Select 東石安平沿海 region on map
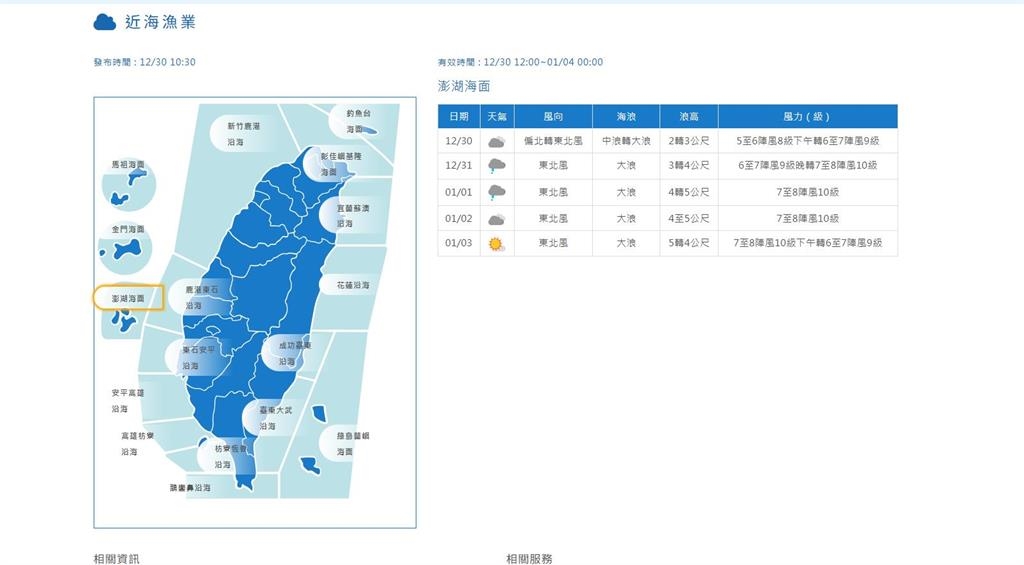 pos(198,357)
